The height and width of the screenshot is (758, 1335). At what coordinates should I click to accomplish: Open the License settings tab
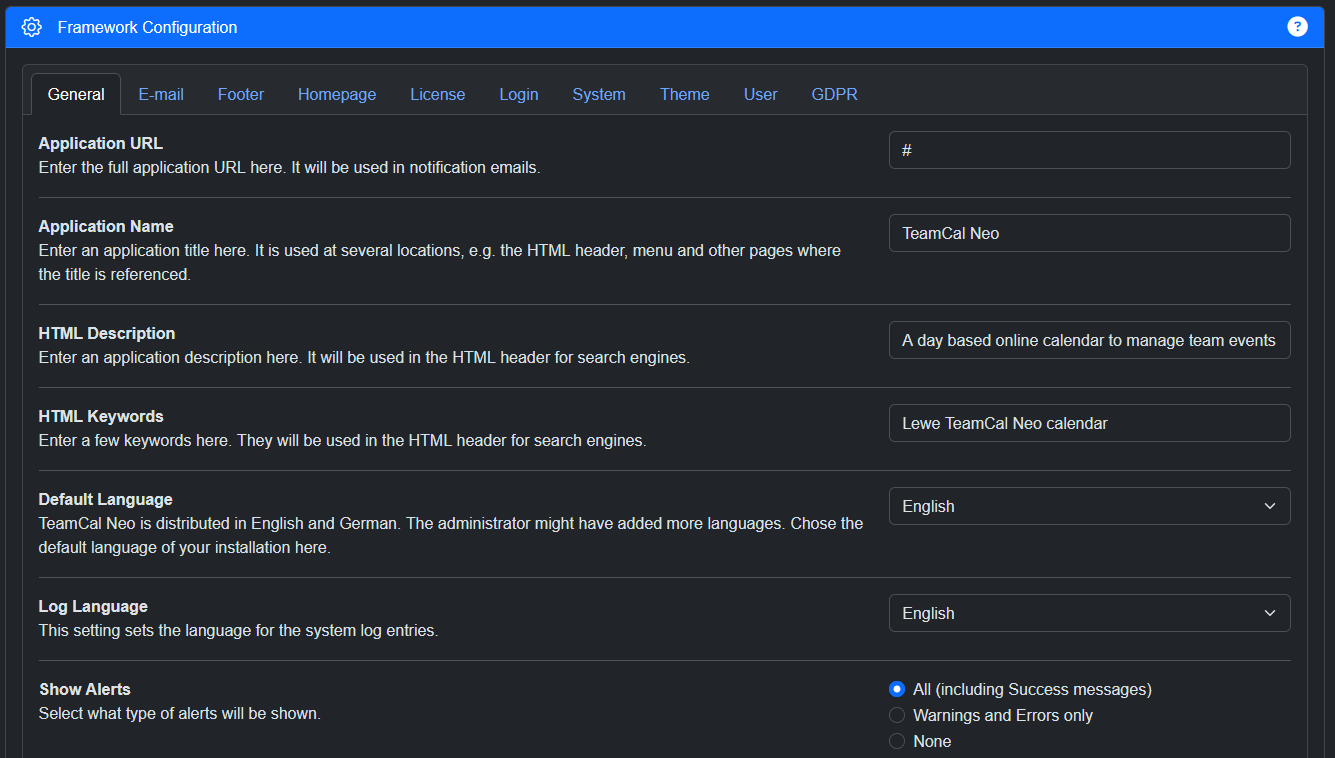(437, 94)
